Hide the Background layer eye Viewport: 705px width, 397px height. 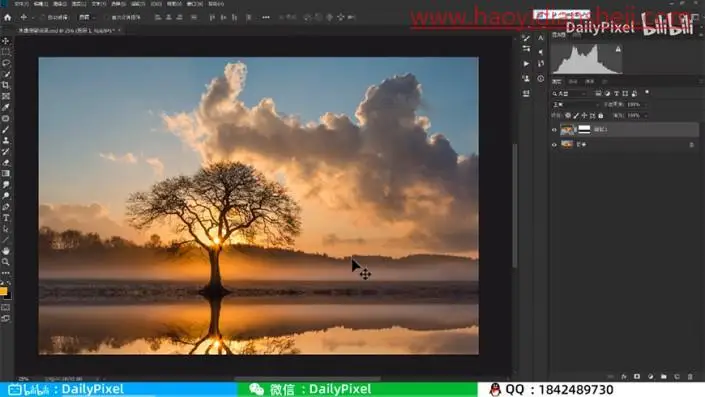pos(554,145)
